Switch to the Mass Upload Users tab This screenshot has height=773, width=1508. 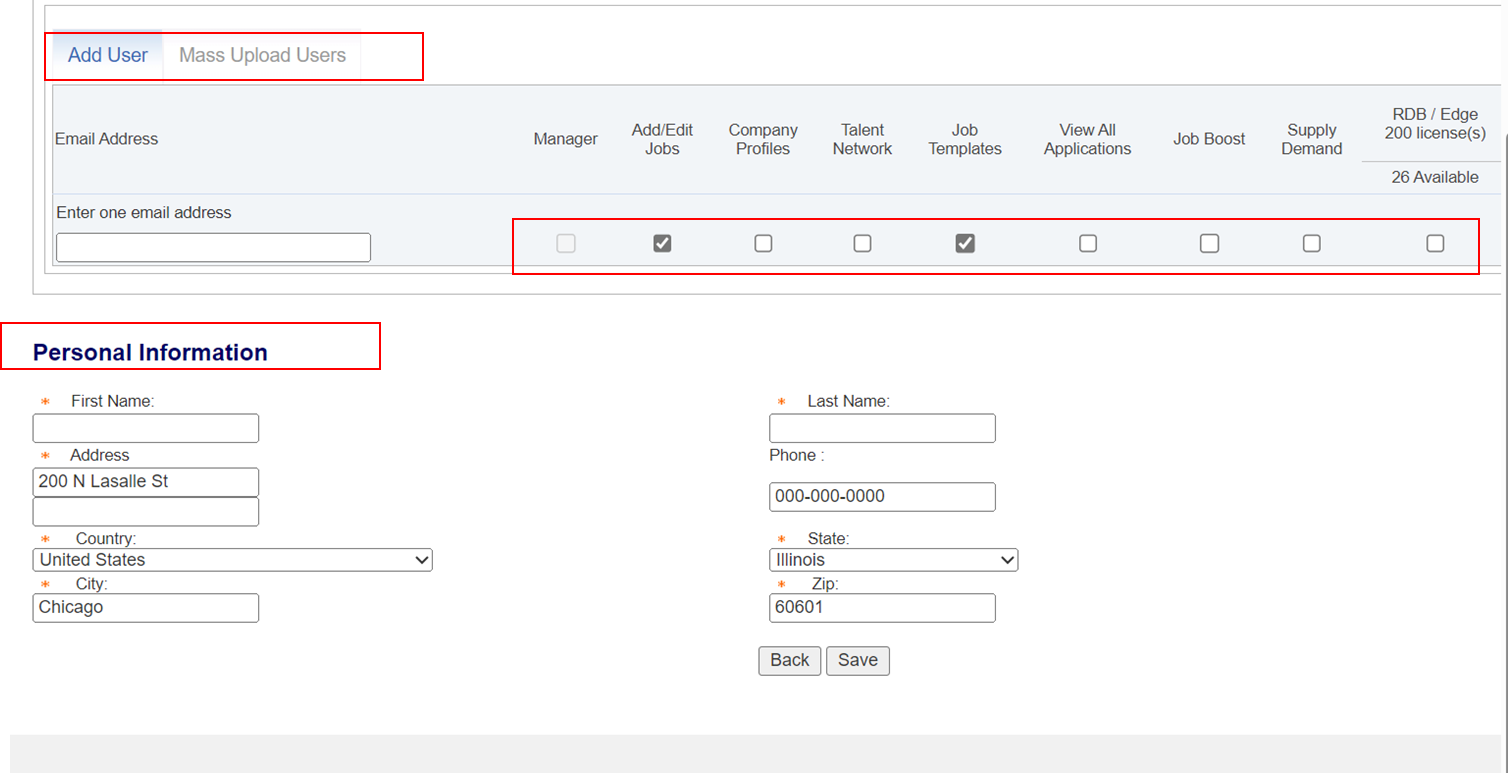[262, 55]
